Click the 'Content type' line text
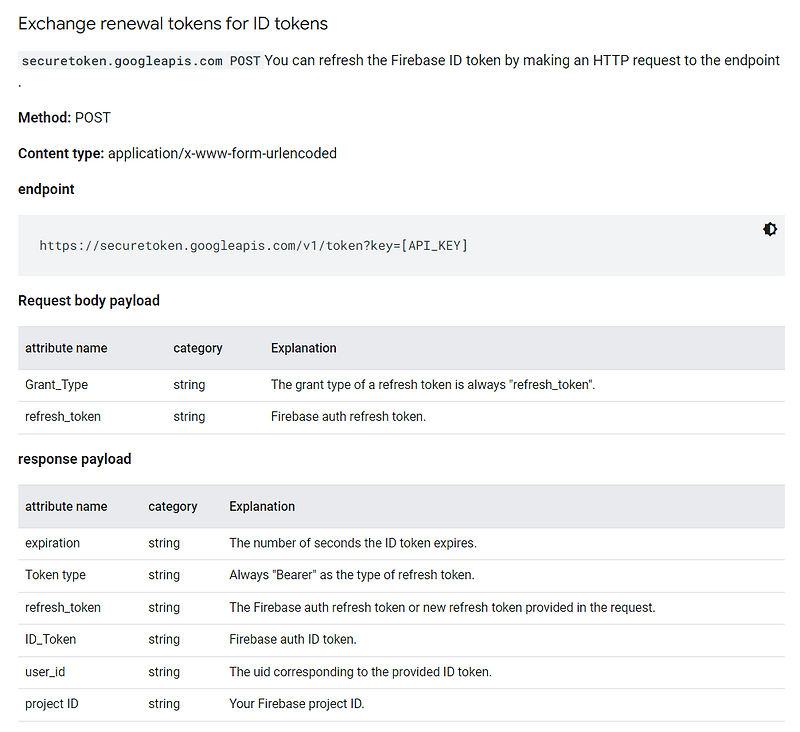Screen dimensions: 800x732 pos(177,154)
